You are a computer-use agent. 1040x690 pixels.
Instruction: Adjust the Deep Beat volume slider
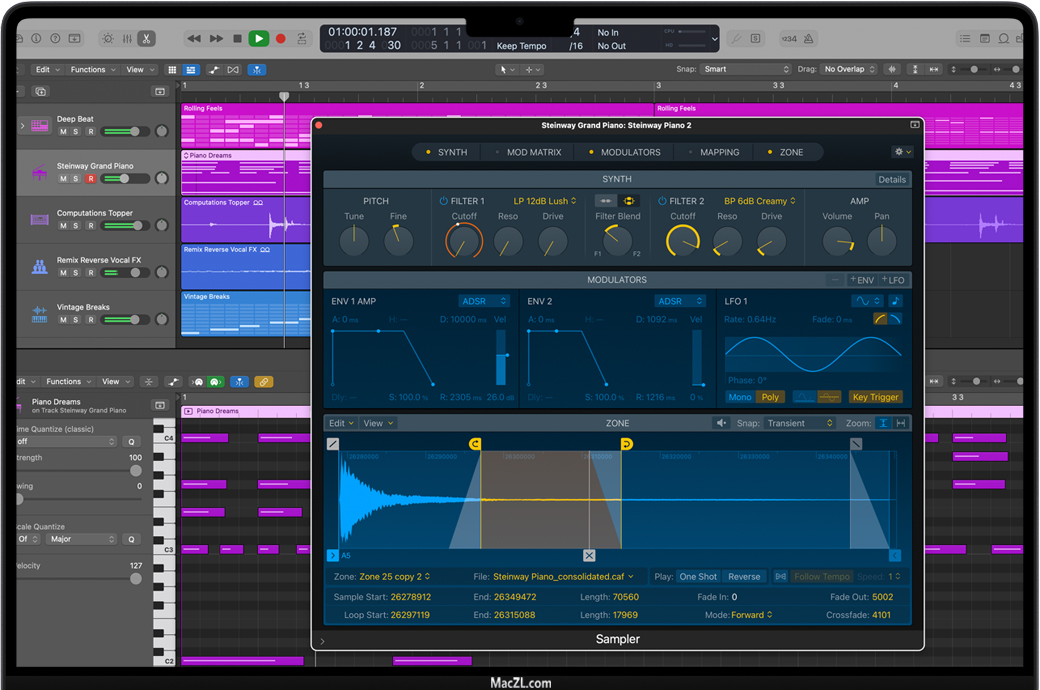coord(133,132)
